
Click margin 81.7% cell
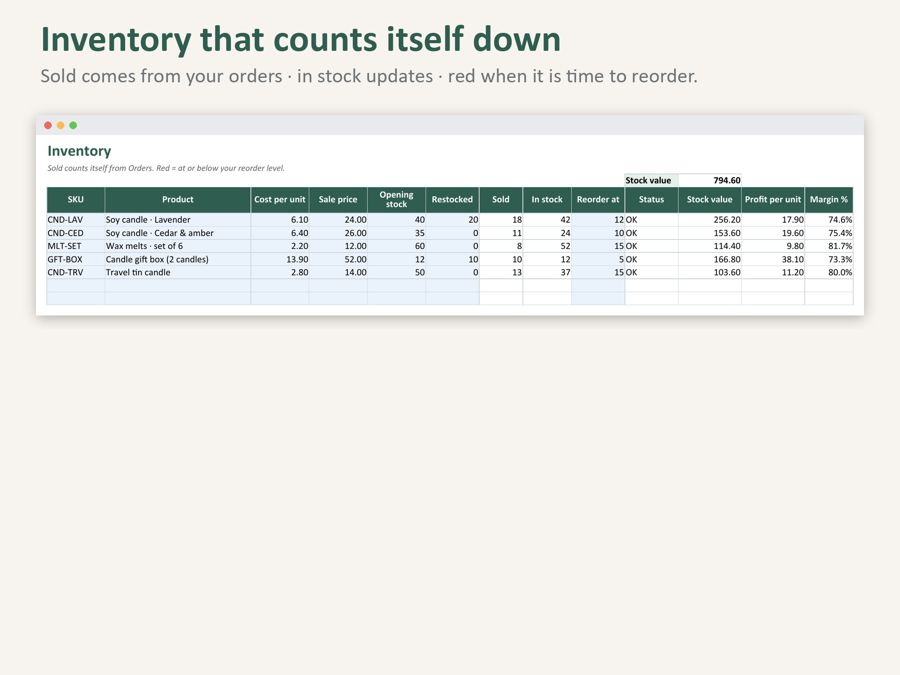829,246
